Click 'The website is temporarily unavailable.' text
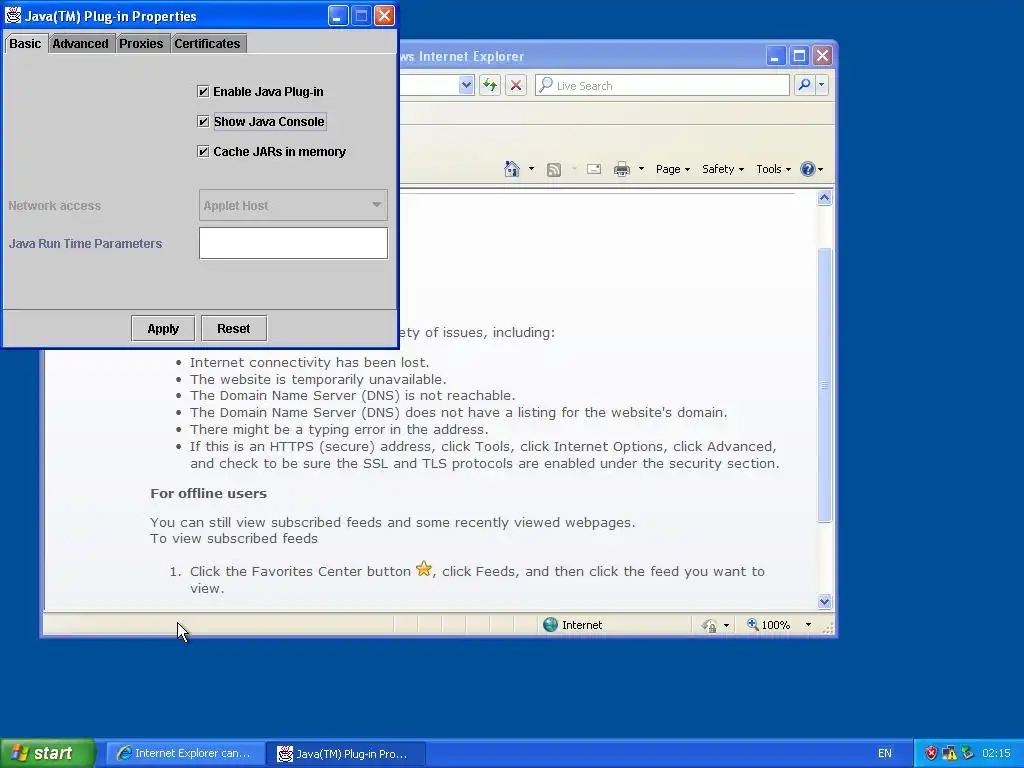Image resolution: width=1024 pixels, height=768 pixels. pyautogui.click(x=318, y=379)
